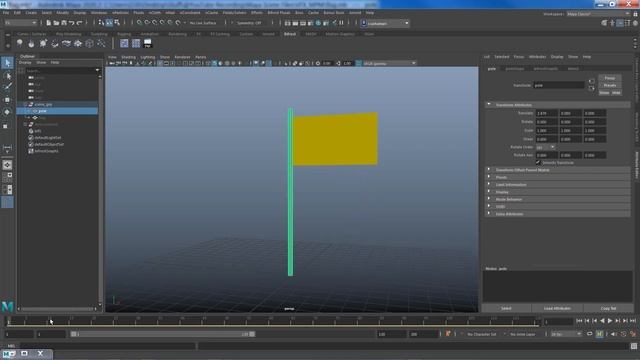This screenshot has height=360, width=640.
Task: Open the Windows menu
Action: click(99, 13)
